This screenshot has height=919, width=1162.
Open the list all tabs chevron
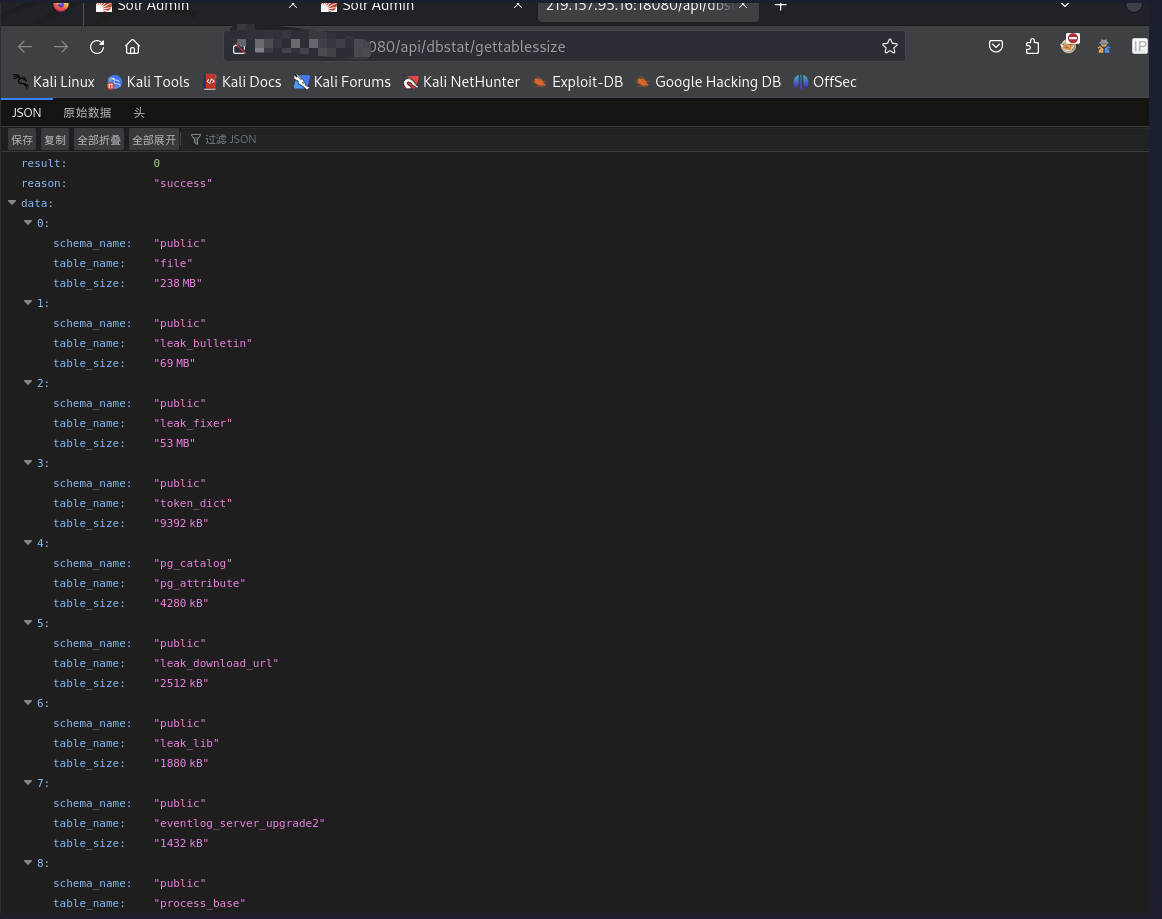click(x=1065, y=5)
